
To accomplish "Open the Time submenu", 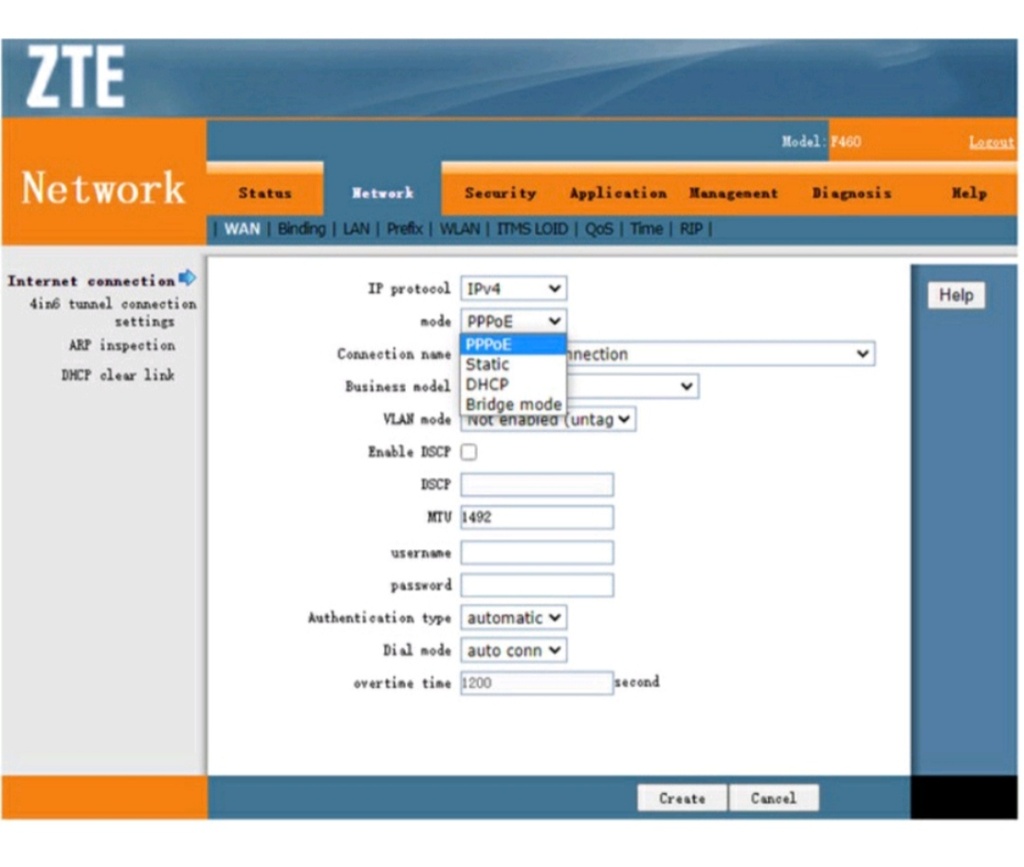I will 647,229.
